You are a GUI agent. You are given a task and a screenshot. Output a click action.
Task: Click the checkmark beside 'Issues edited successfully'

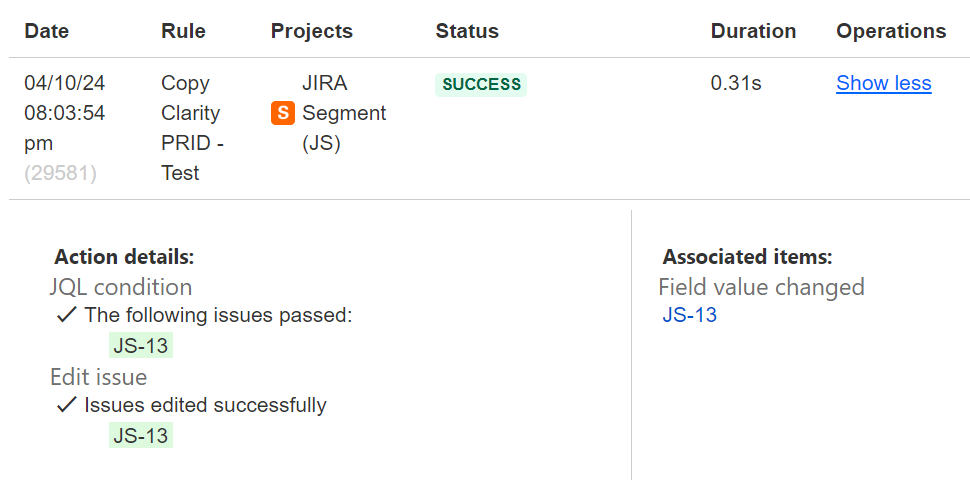pos(66,405)
